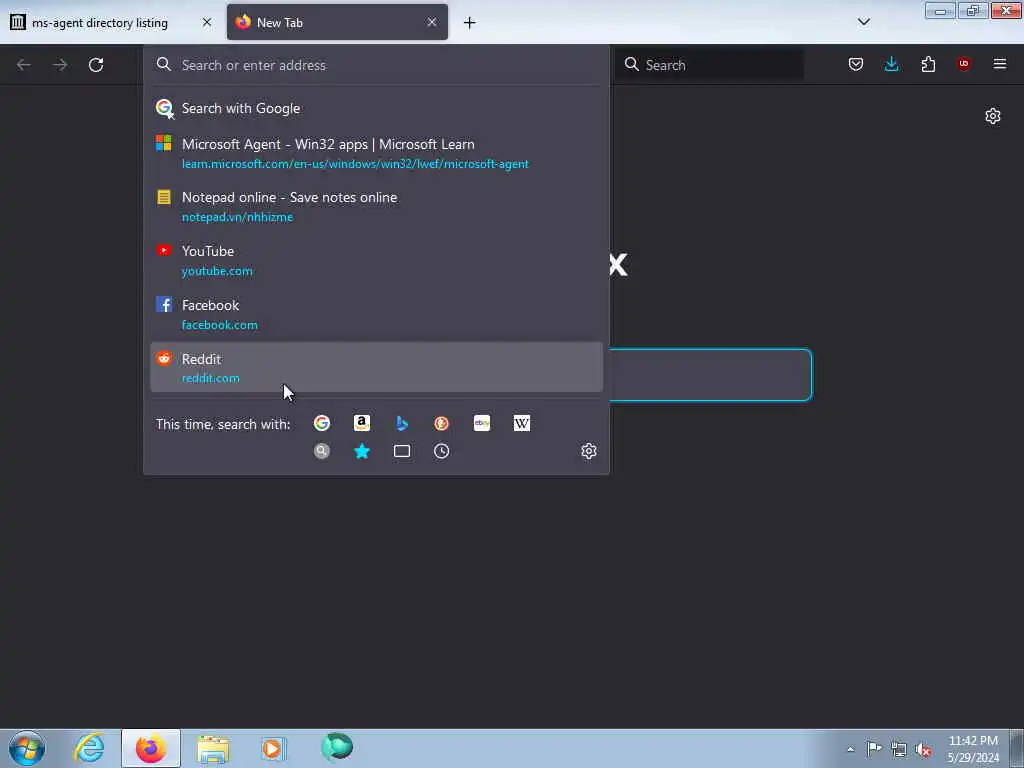Open the Windows Start menu
The height and width of the screenshot is (768, 1024).
27,748
